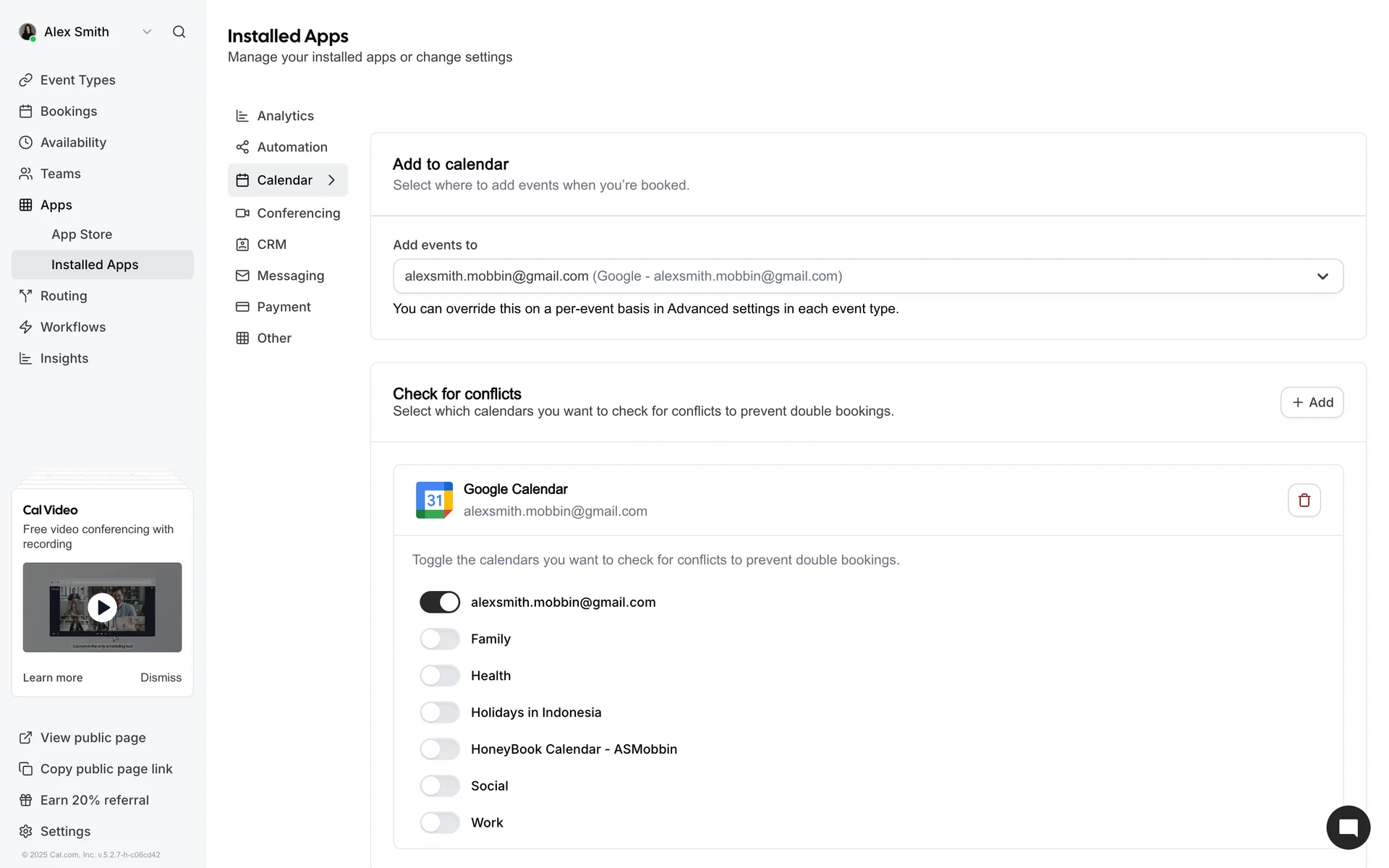This screenshot has width=1389, height=868.
Task: Delete Google Calendar with the trash icon
Action: 1304,500
